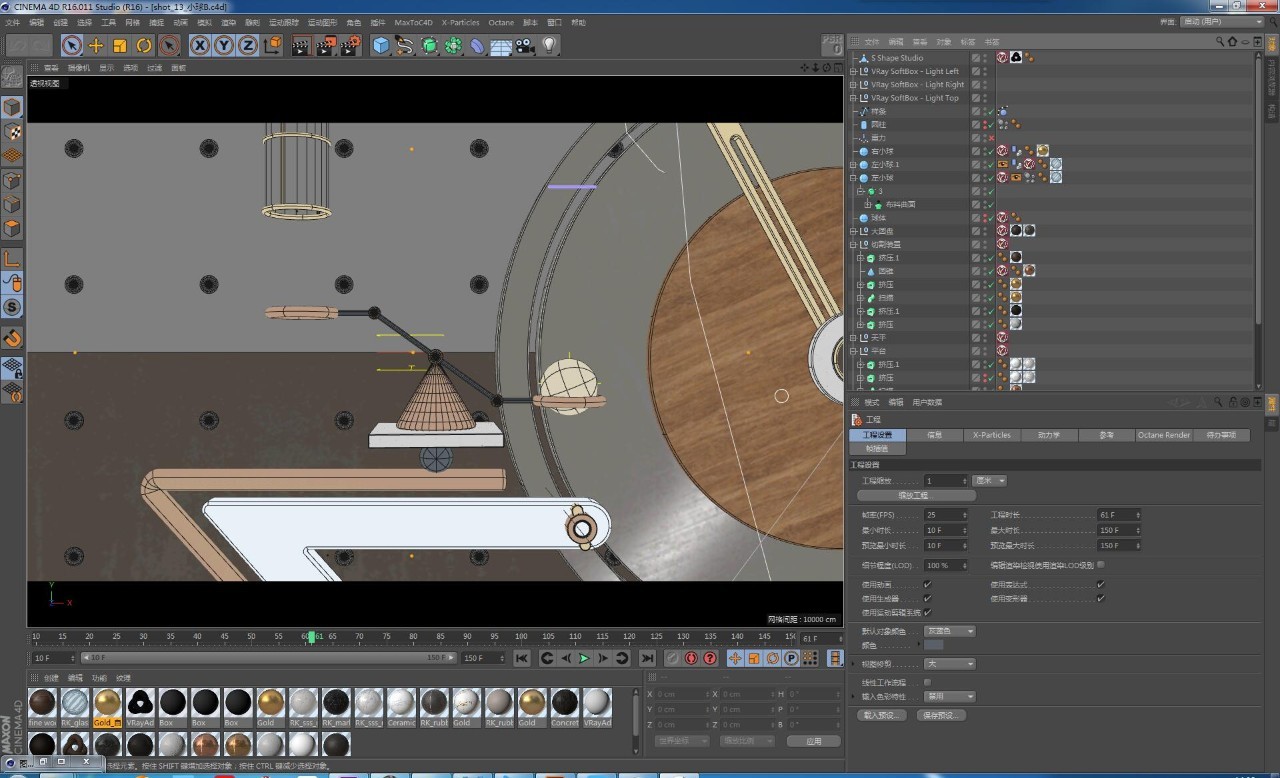Expand VRay SoftBox - Light Right
1280x778 pixels.
[853, 85]
